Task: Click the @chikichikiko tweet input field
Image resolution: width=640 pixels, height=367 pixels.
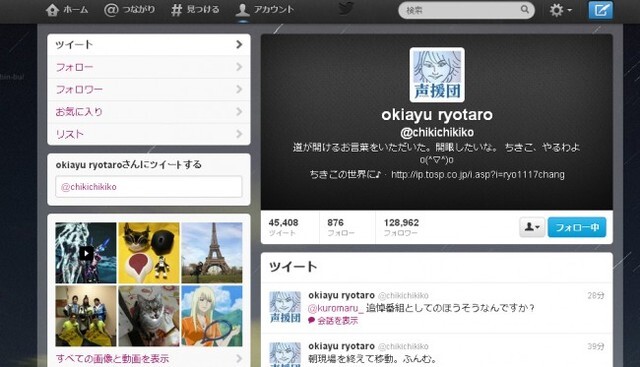Action: click(x=149, y=187)
